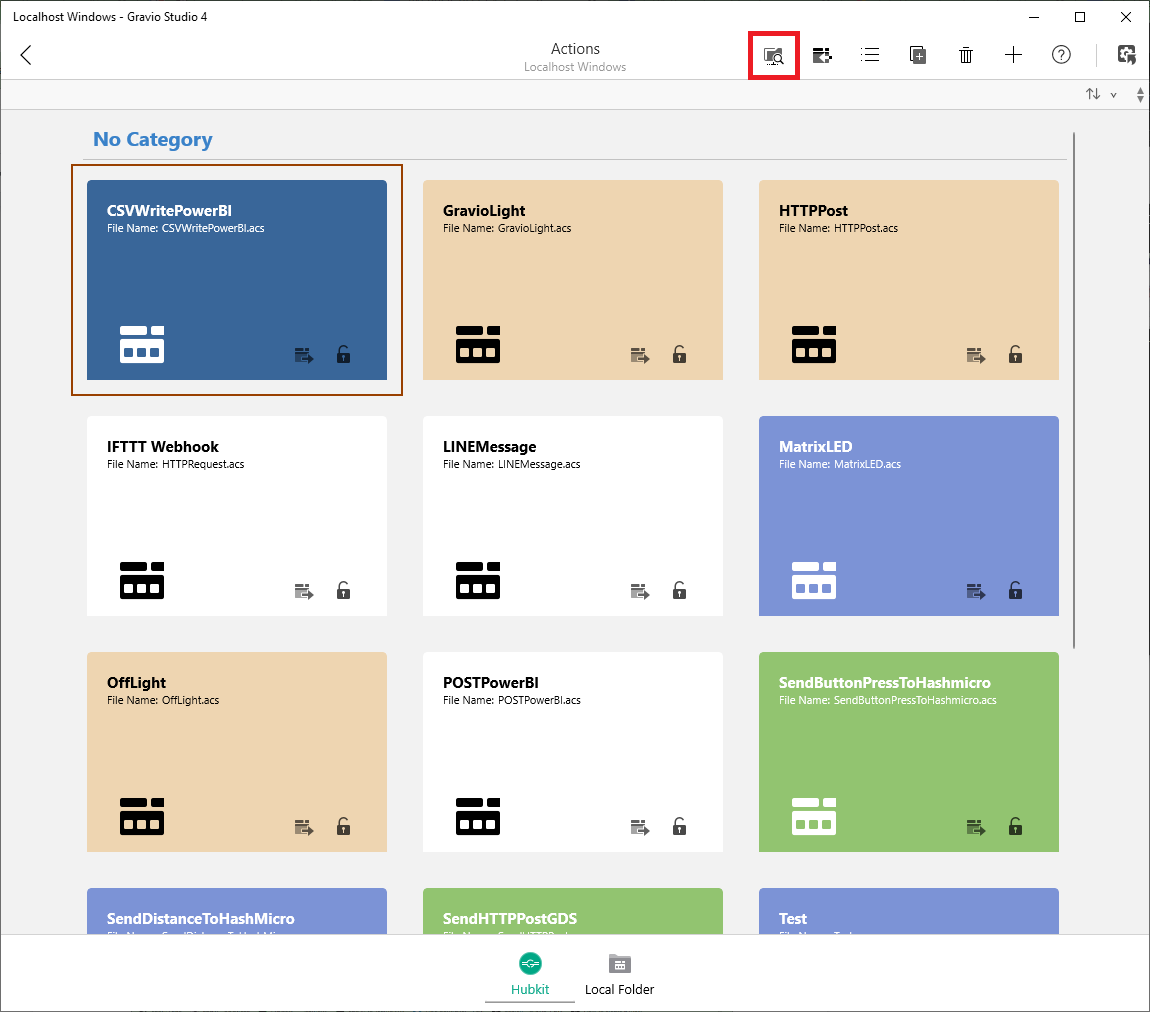1150x1012 pixels.
Task: Switch to the Hubkit tab
Action: coord(529,974)
